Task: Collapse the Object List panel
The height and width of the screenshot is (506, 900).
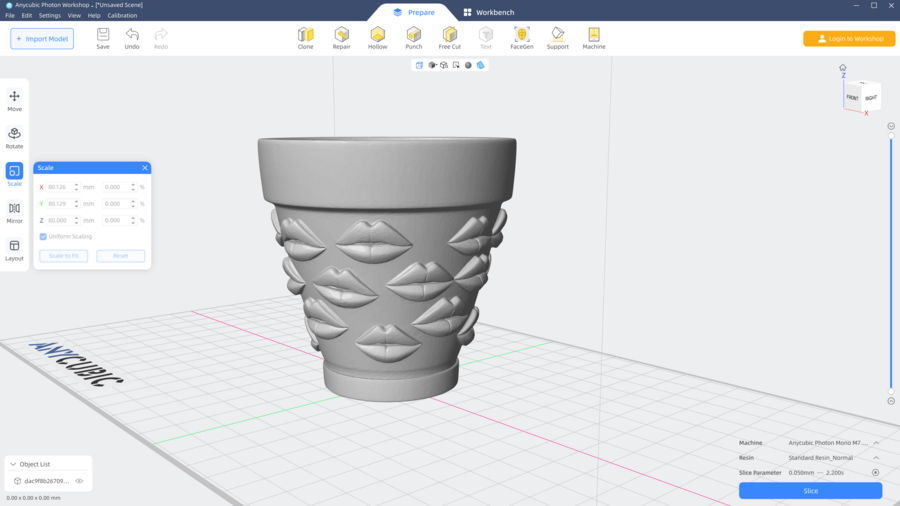Action: pos(12,464)
